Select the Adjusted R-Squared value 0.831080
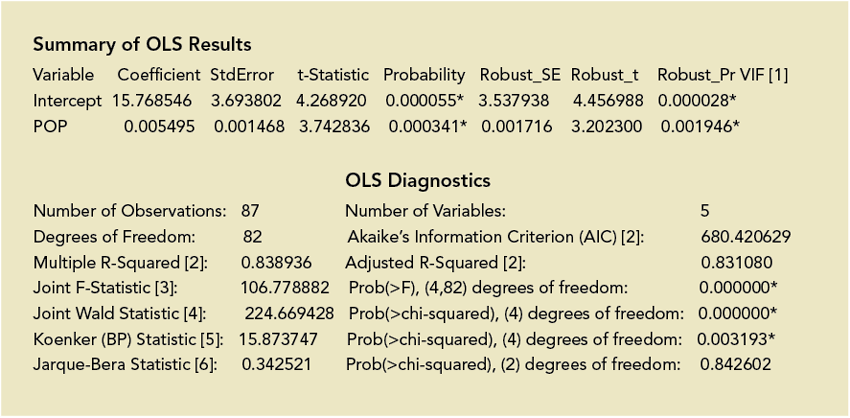The width and height of the screenshot is (850, 418). tap(736, 263)
